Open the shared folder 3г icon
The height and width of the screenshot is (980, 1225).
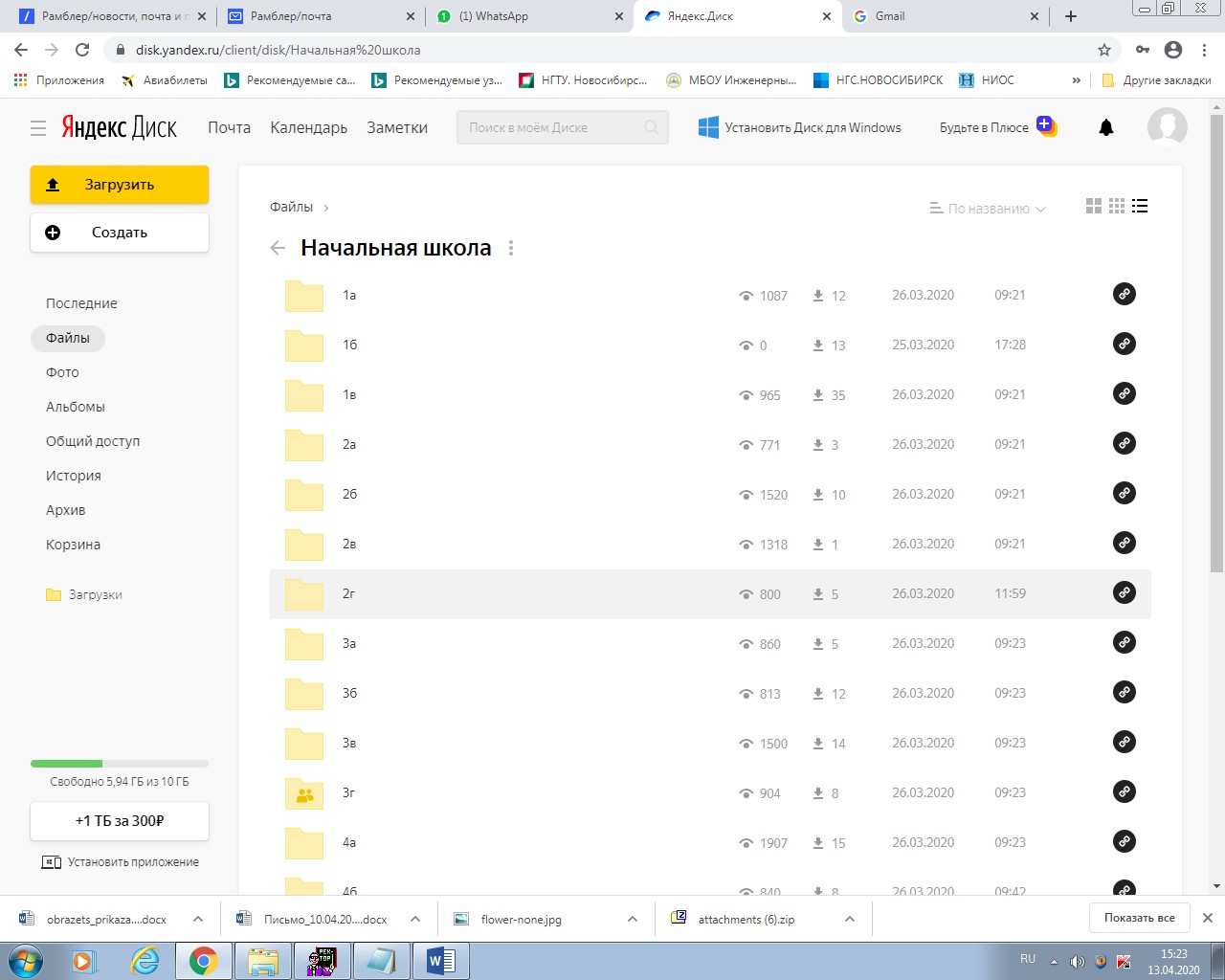[304, 793]
